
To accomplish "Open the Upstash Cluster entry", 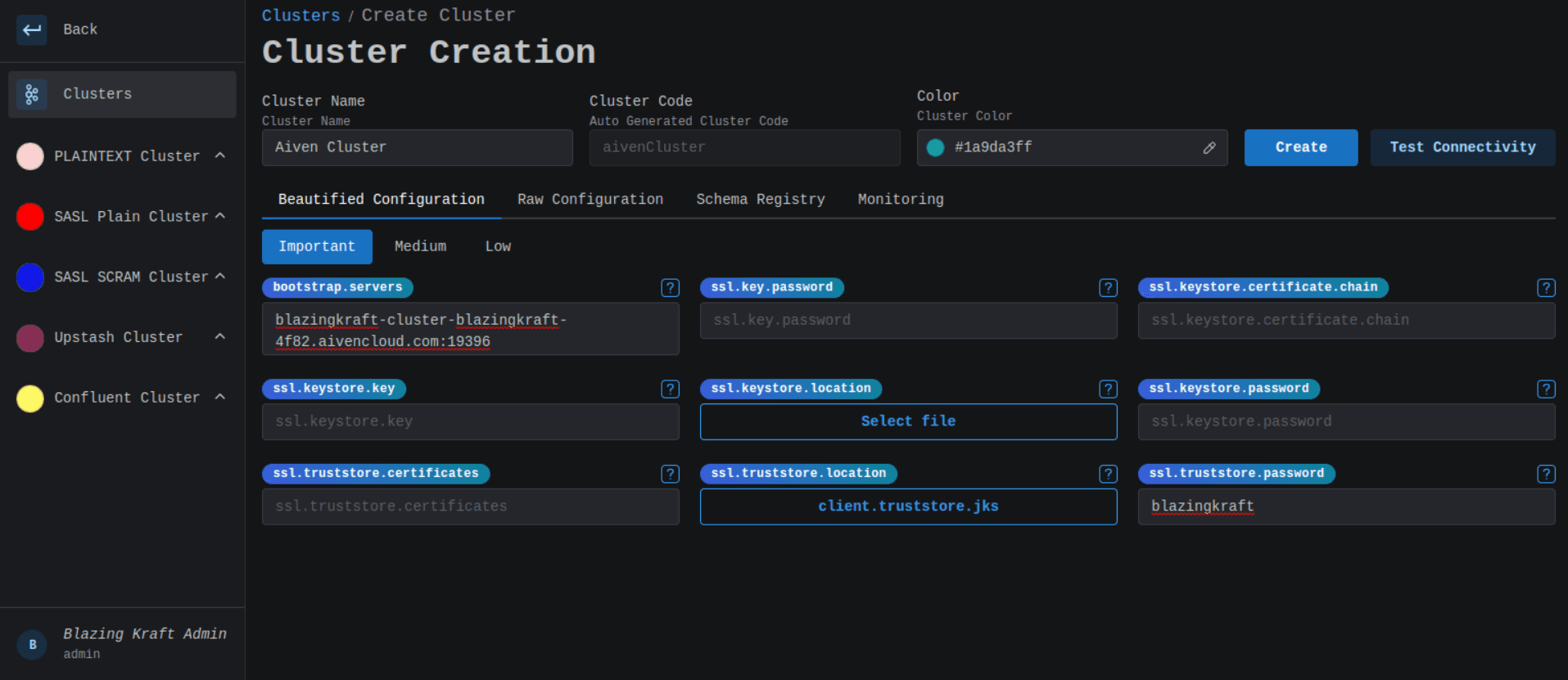I will [x=122, y=337].
